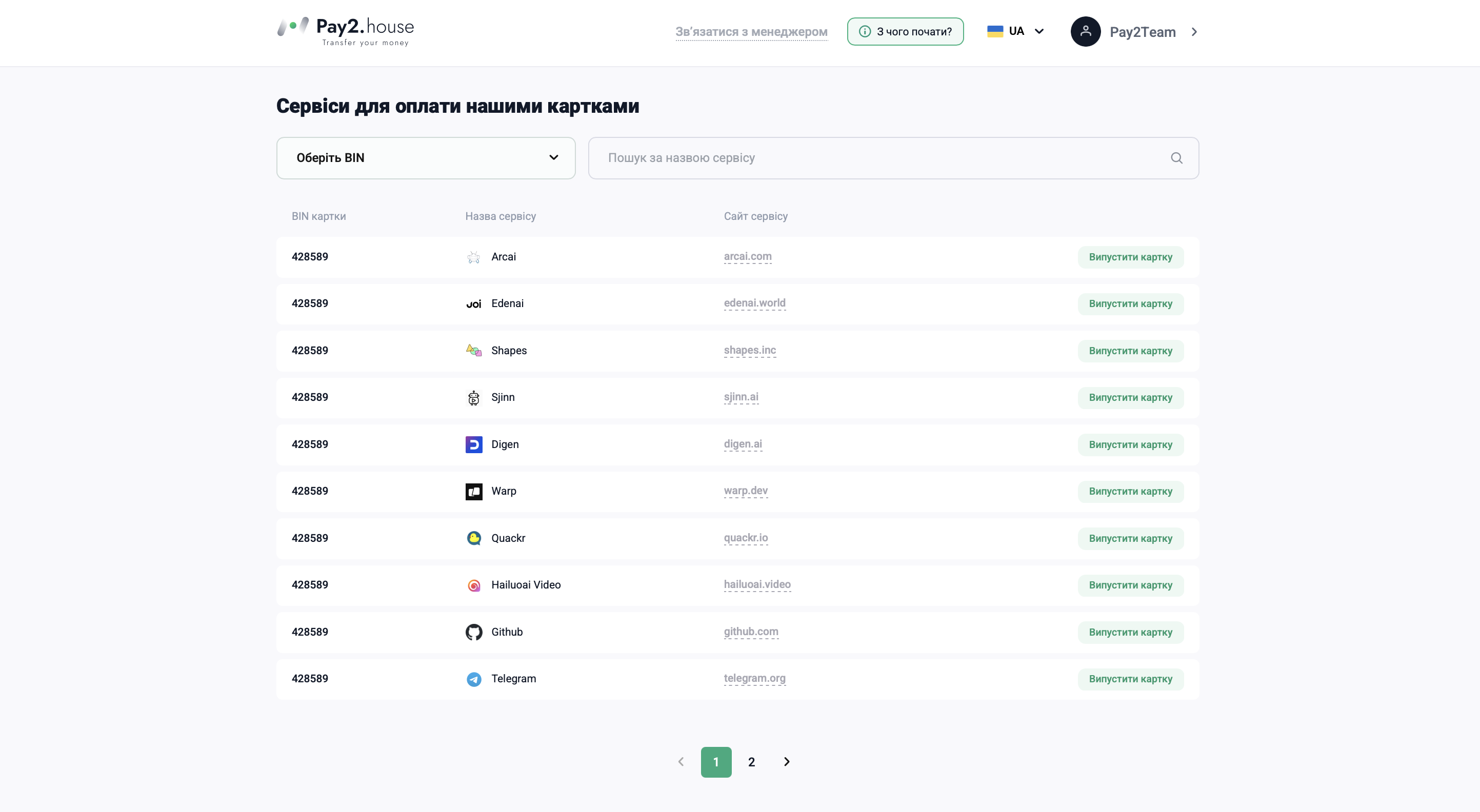Click BIN 428589 in the Telegram row

pyautogui.click(x=310, y=679)
